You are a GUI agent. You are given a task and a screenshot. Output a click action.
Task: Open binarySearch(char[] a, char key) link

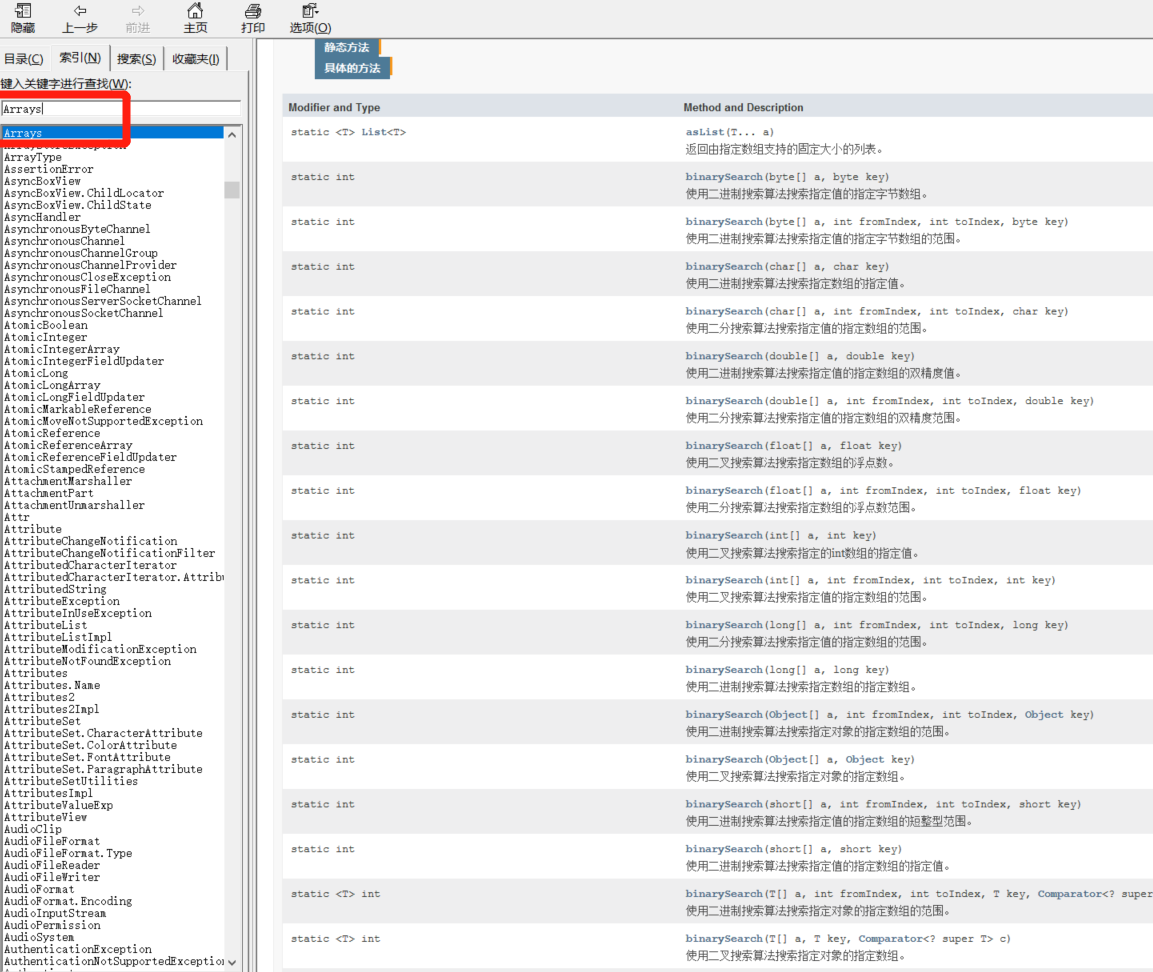coord(724,266)
